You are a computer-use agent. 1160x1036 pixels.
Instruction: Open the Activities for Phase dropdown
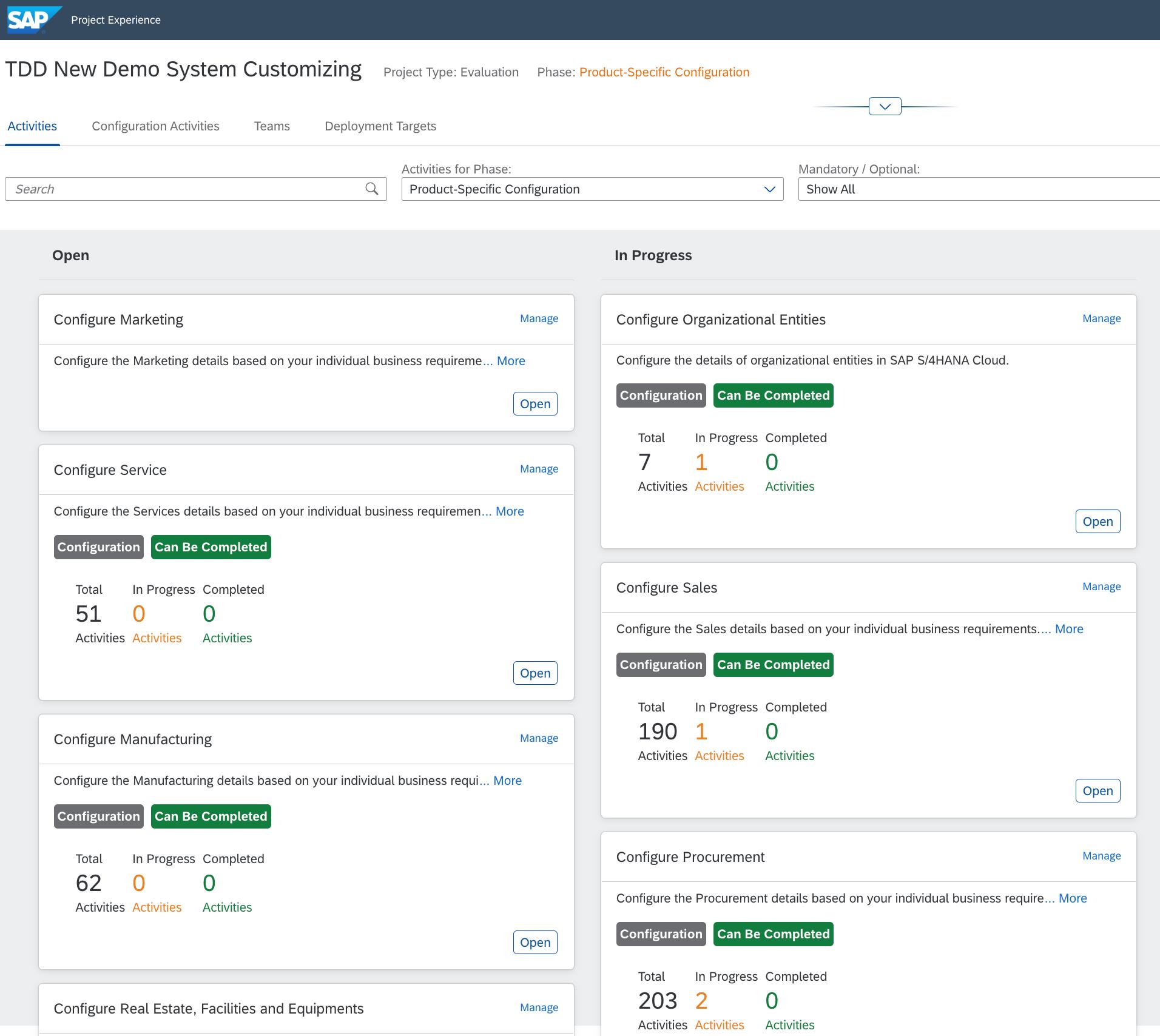(x=592, y=189)
